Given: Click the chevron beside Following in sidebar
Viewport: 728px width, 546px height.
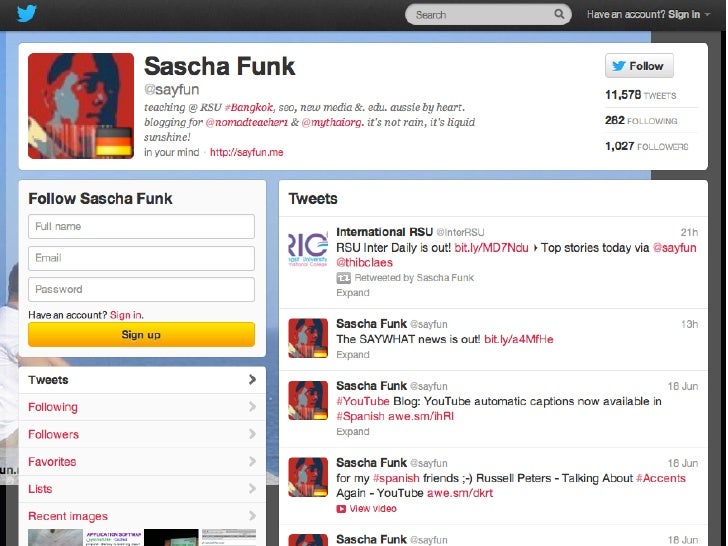Looking at the screenshot, I should click(x=252, y=407).
